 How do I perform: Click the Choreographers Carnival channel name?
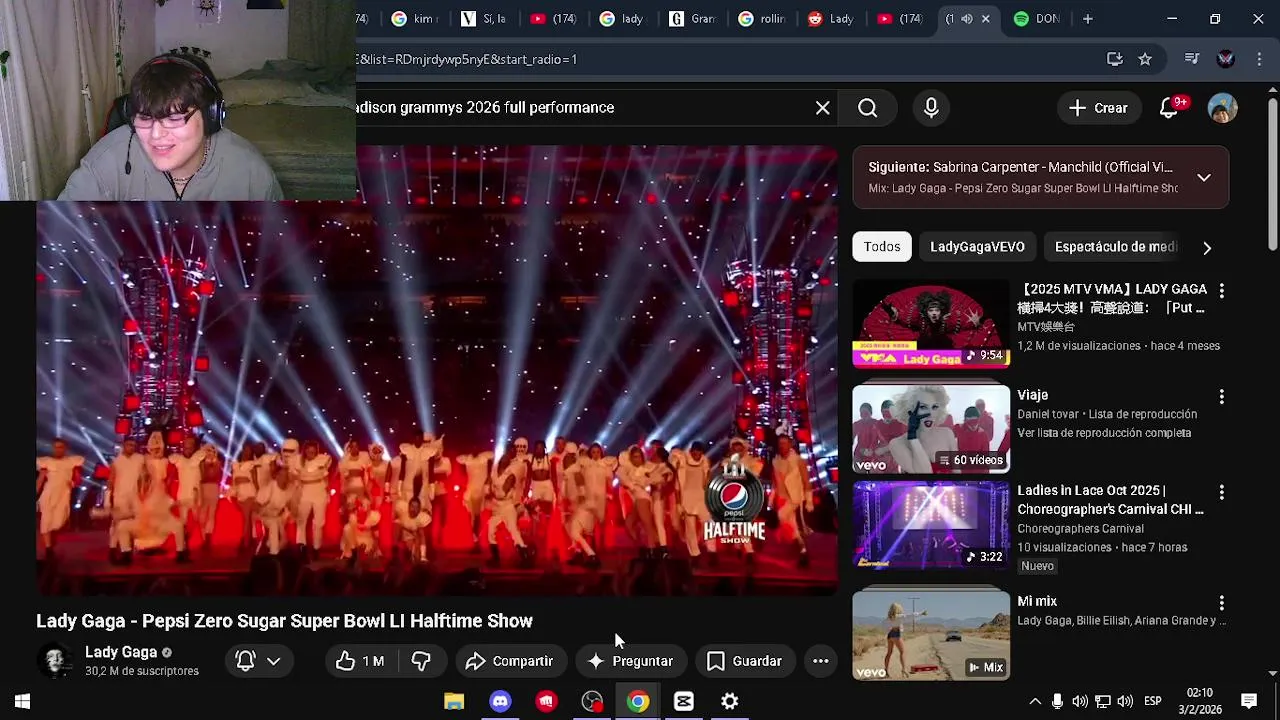1080,528
